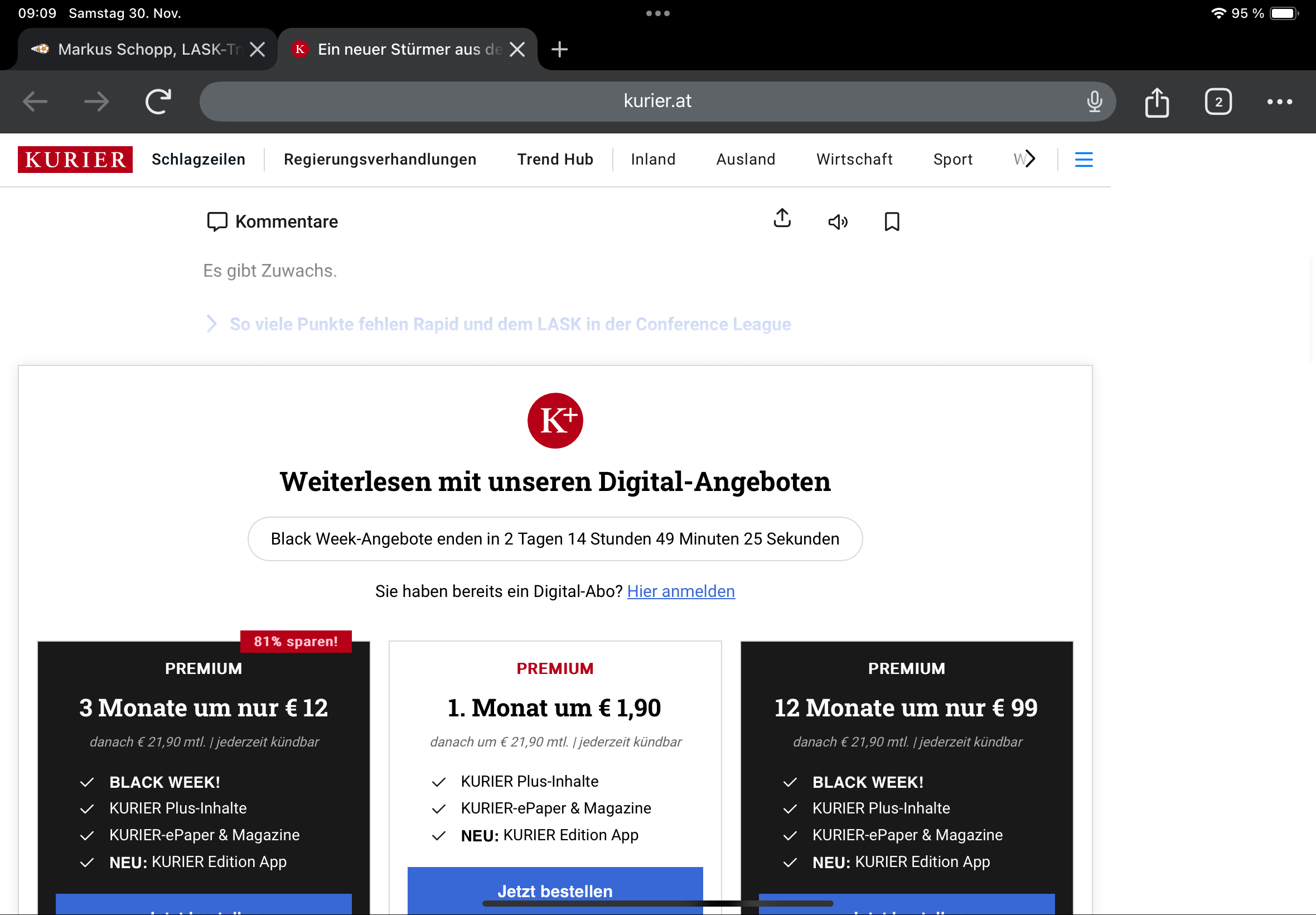The width and height of the screenshot is (1316, 915).
Task: Click the Hier anmelden link
Action: pyautogui.click(x=681, y=591)
